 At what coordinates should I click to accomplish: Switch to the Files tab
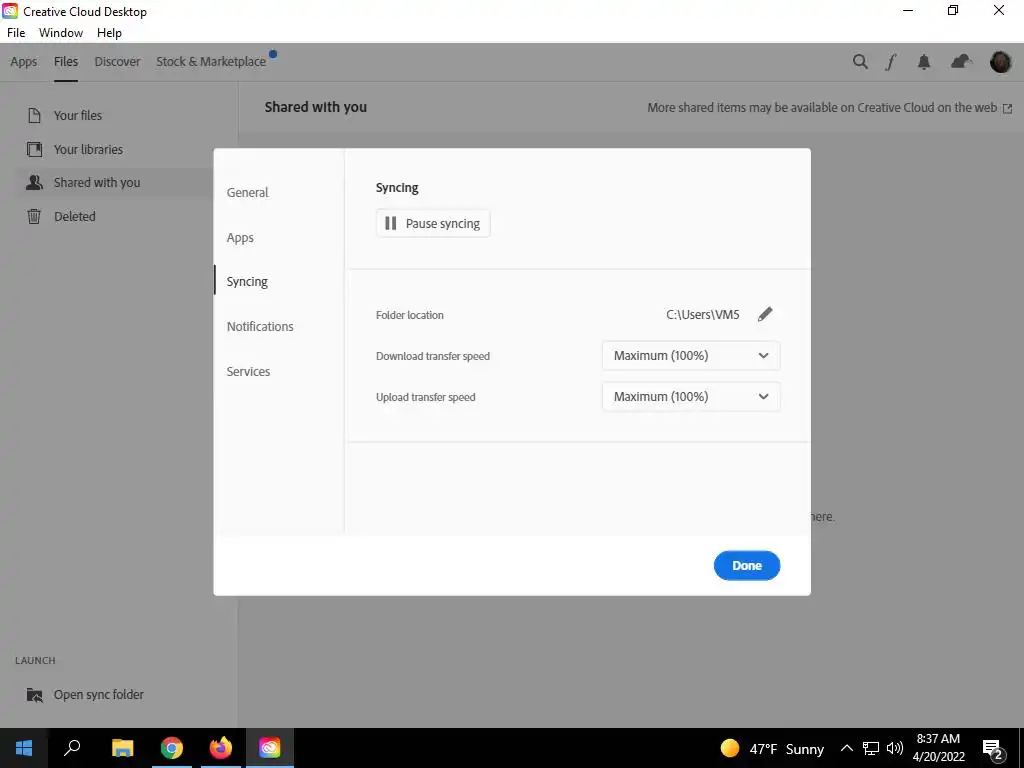tap(66, 61)
